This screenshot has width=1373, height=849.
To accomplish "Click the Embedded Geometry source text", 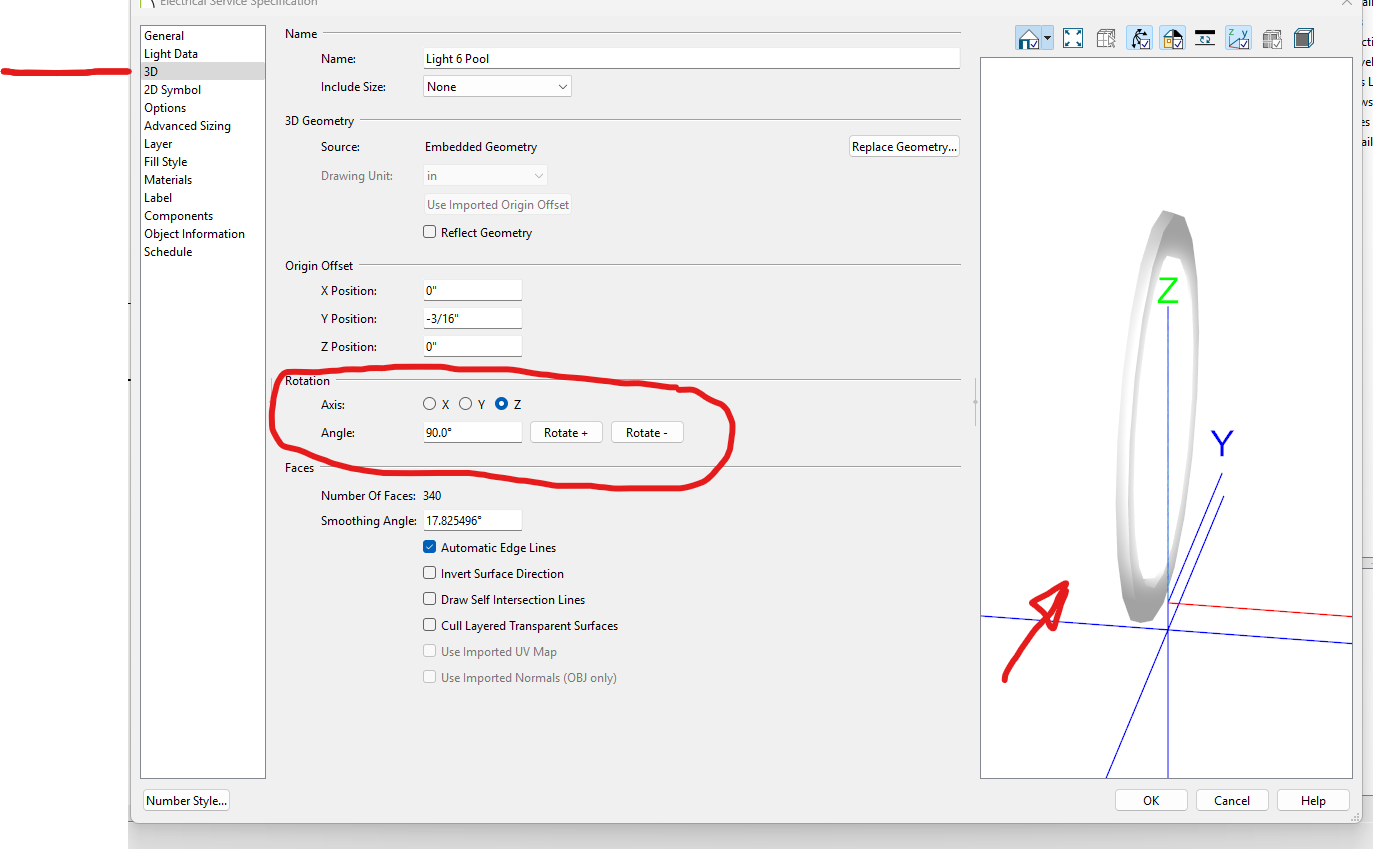I will [481, 147].
